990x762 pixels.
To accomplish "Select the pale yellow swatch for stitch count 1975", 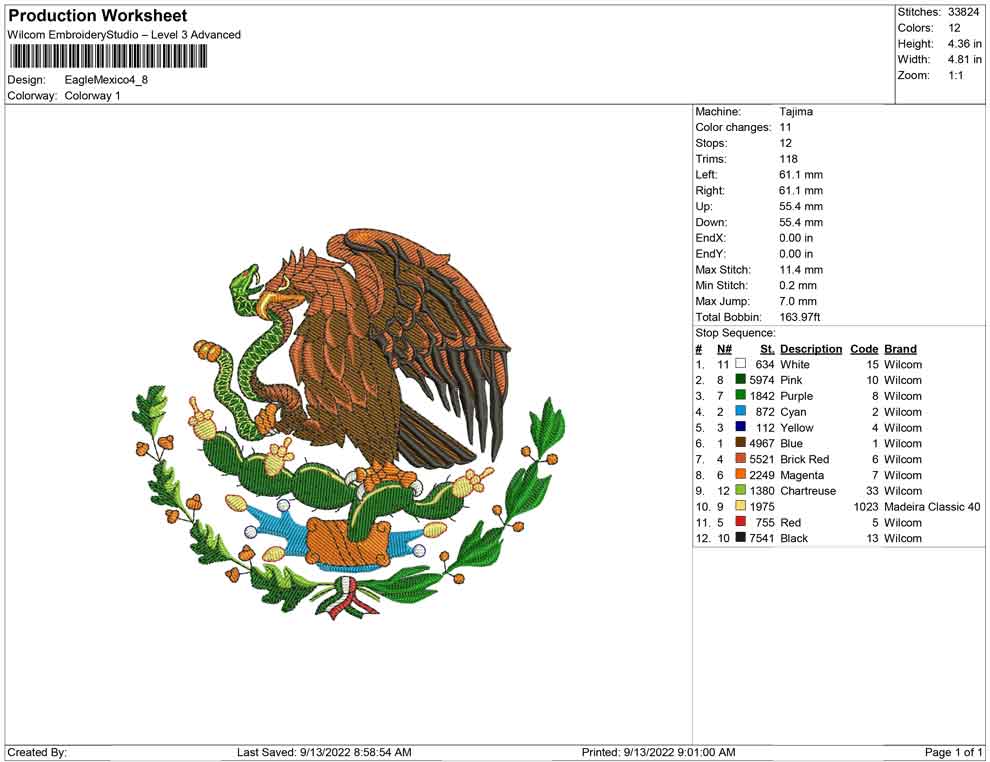I will (x=741, y=506).
